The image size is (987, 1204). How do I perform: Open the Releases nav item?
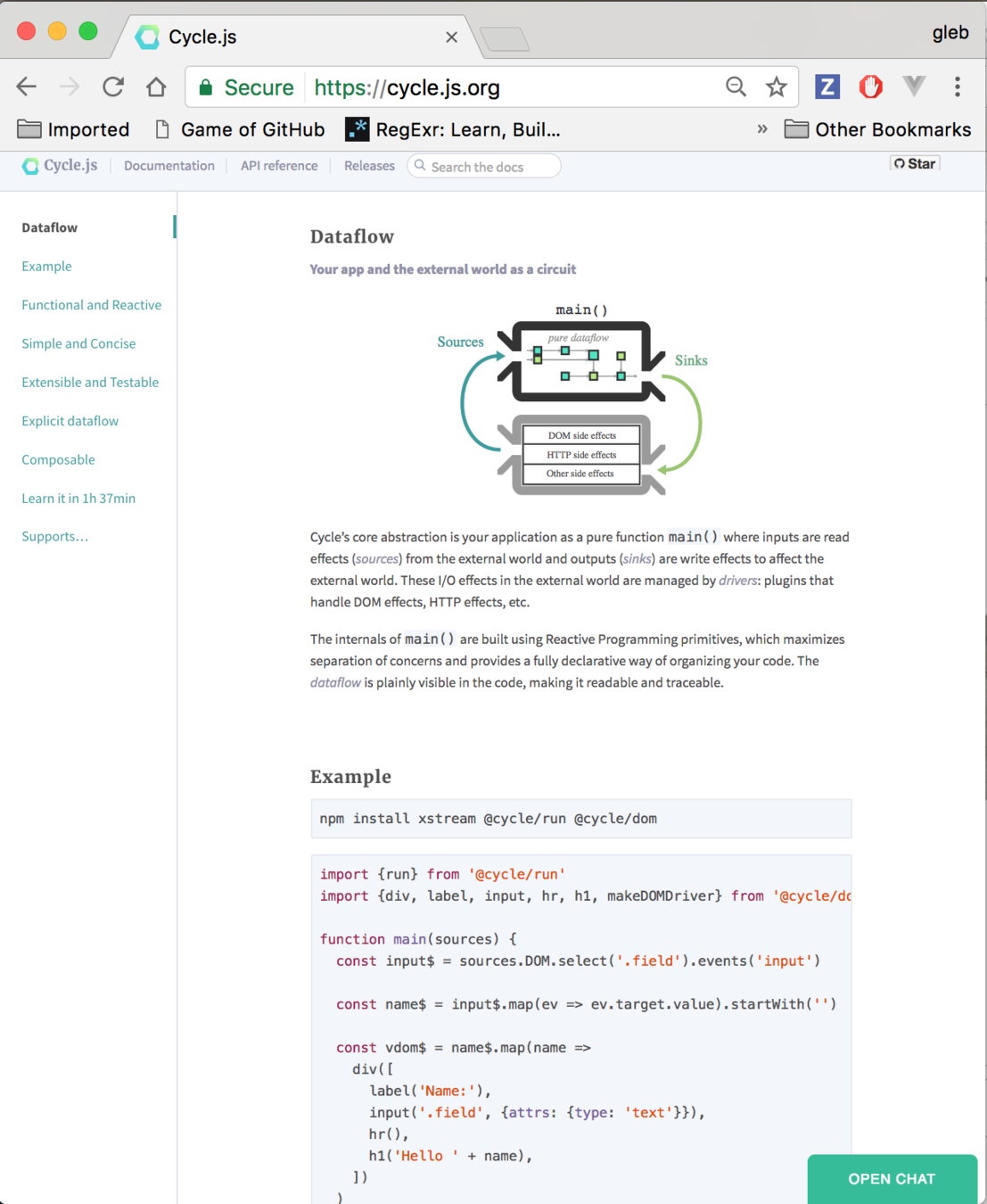tap(369, 166)
